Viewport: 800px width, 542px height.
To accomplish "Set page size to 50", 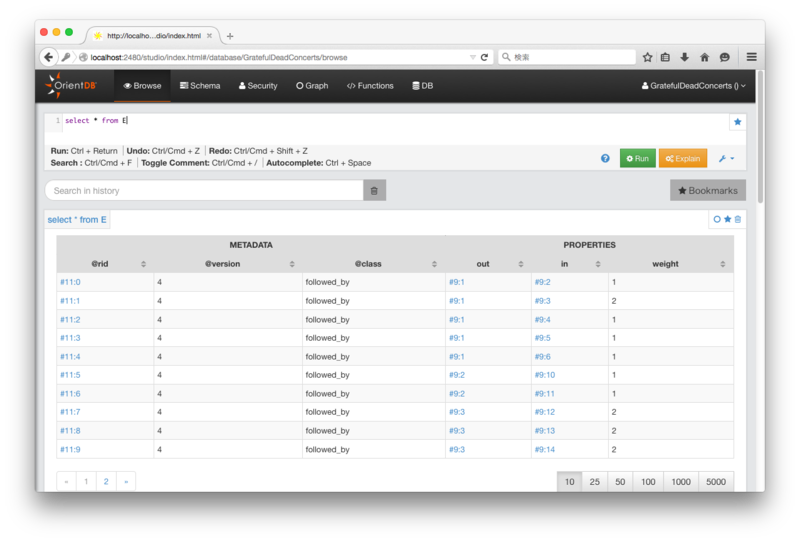I will pyautogui.click(x=620, y=482).
